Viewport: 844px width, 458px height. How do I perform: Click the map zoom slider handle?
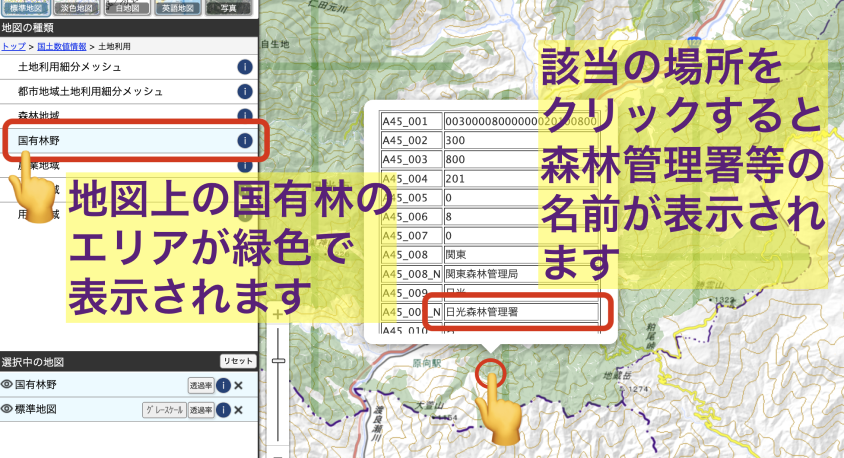tap(278, 360)
